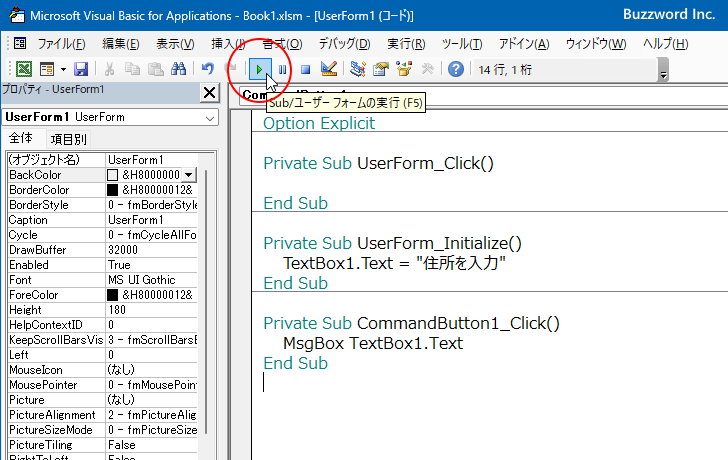The width and height of the screenshot is (728, 460).
Task: Open the 表示(V) menu
Action: pyautogui.click(x=175, y=44)
